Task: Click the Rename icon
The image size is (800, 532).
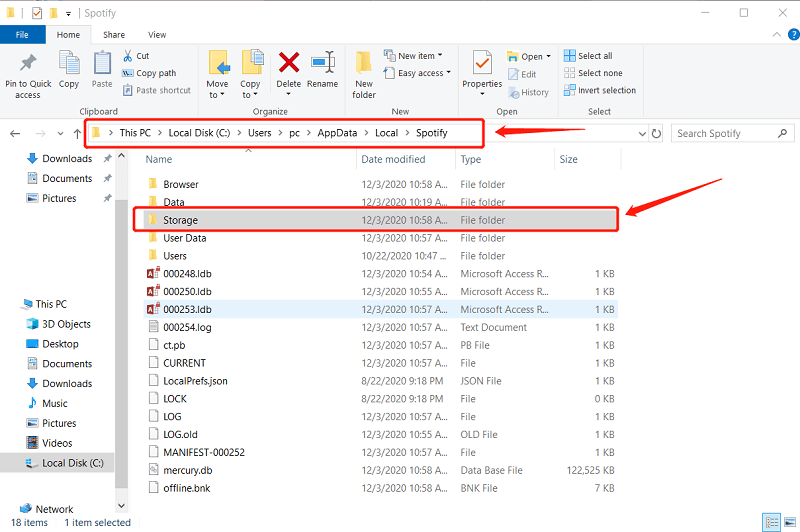Action: pyautogui.click(x=322, y=63)
